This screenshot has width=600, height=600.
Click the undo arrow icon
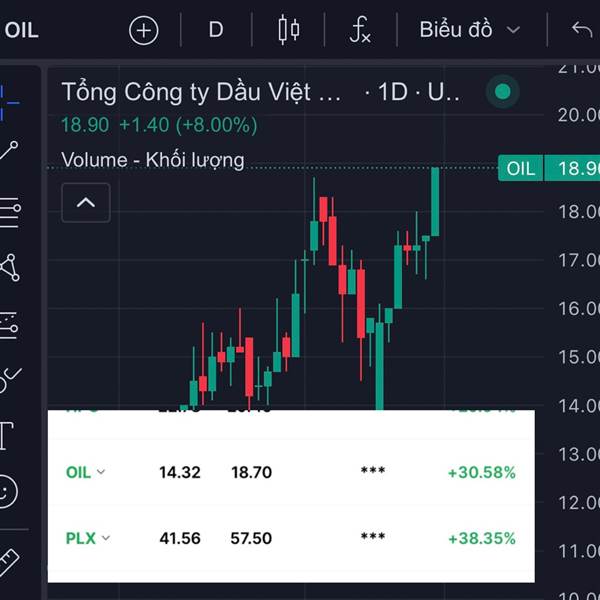581,30
